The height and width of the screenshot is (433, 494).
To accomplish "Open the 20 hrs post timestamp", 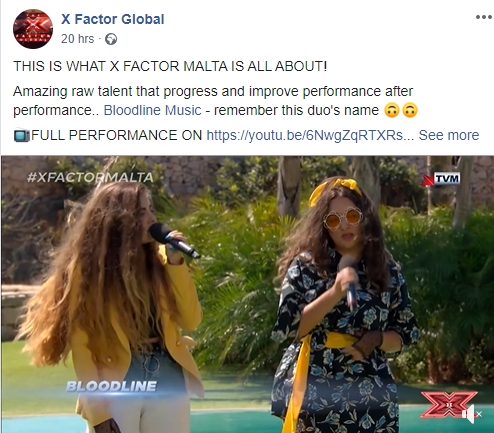I will 77,39.
